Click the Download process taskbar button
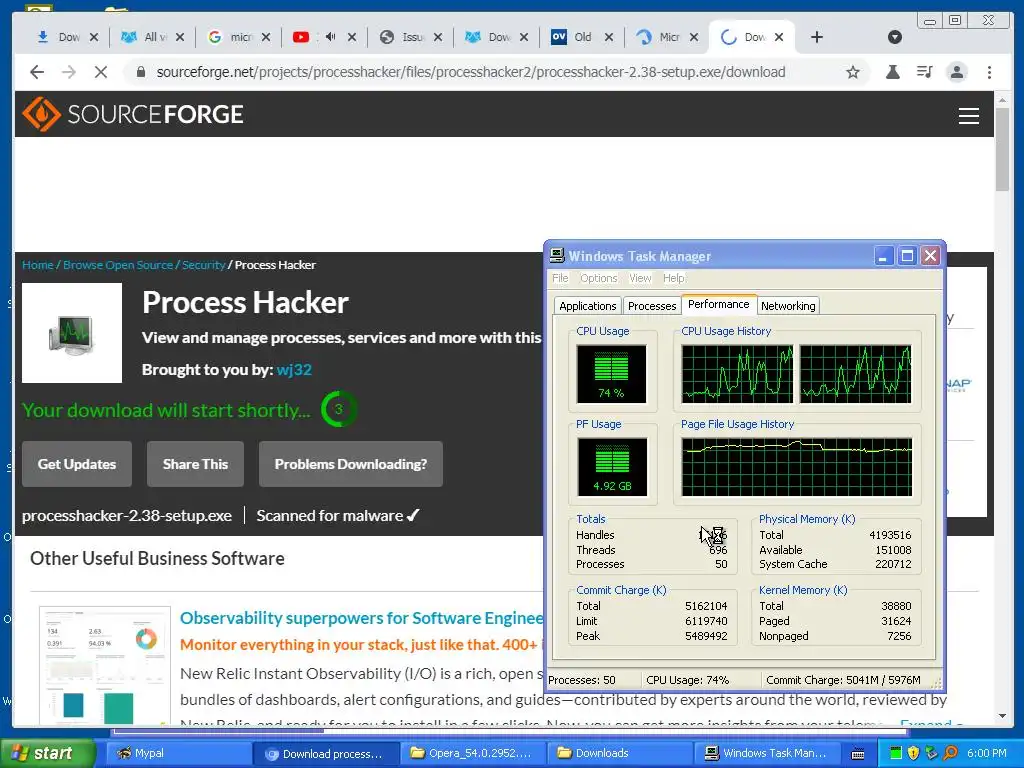1024x768 pixels. [325, 754]
